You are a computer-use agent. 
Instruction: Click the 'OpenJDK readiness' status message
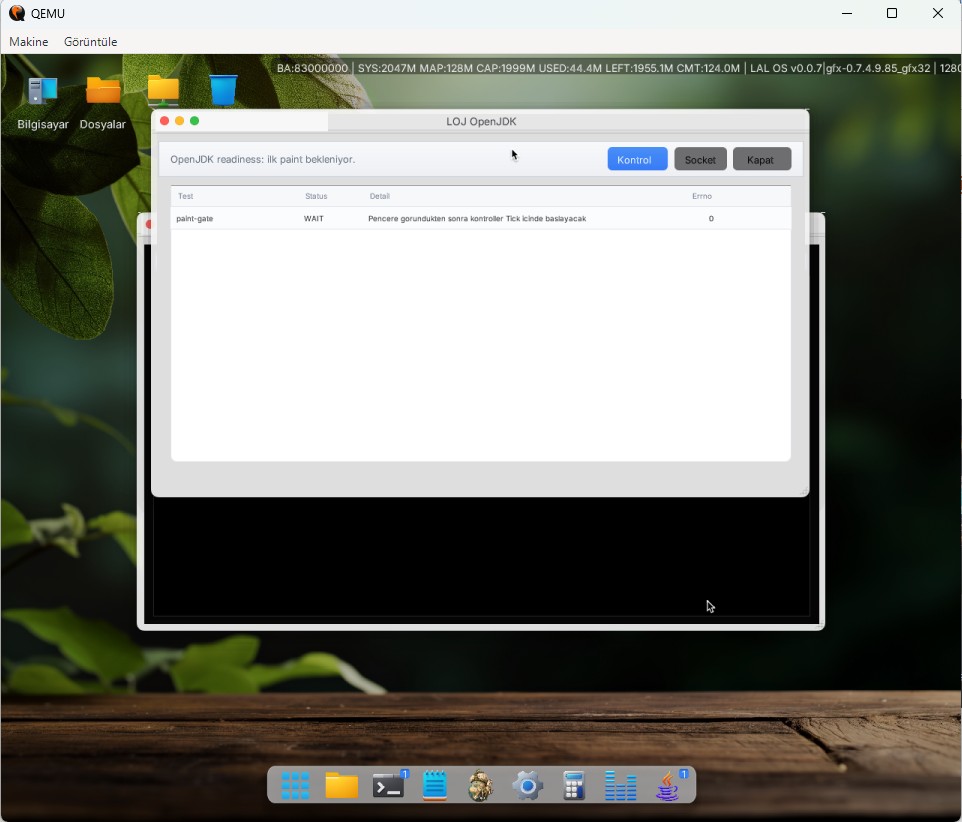coord(263,159)
